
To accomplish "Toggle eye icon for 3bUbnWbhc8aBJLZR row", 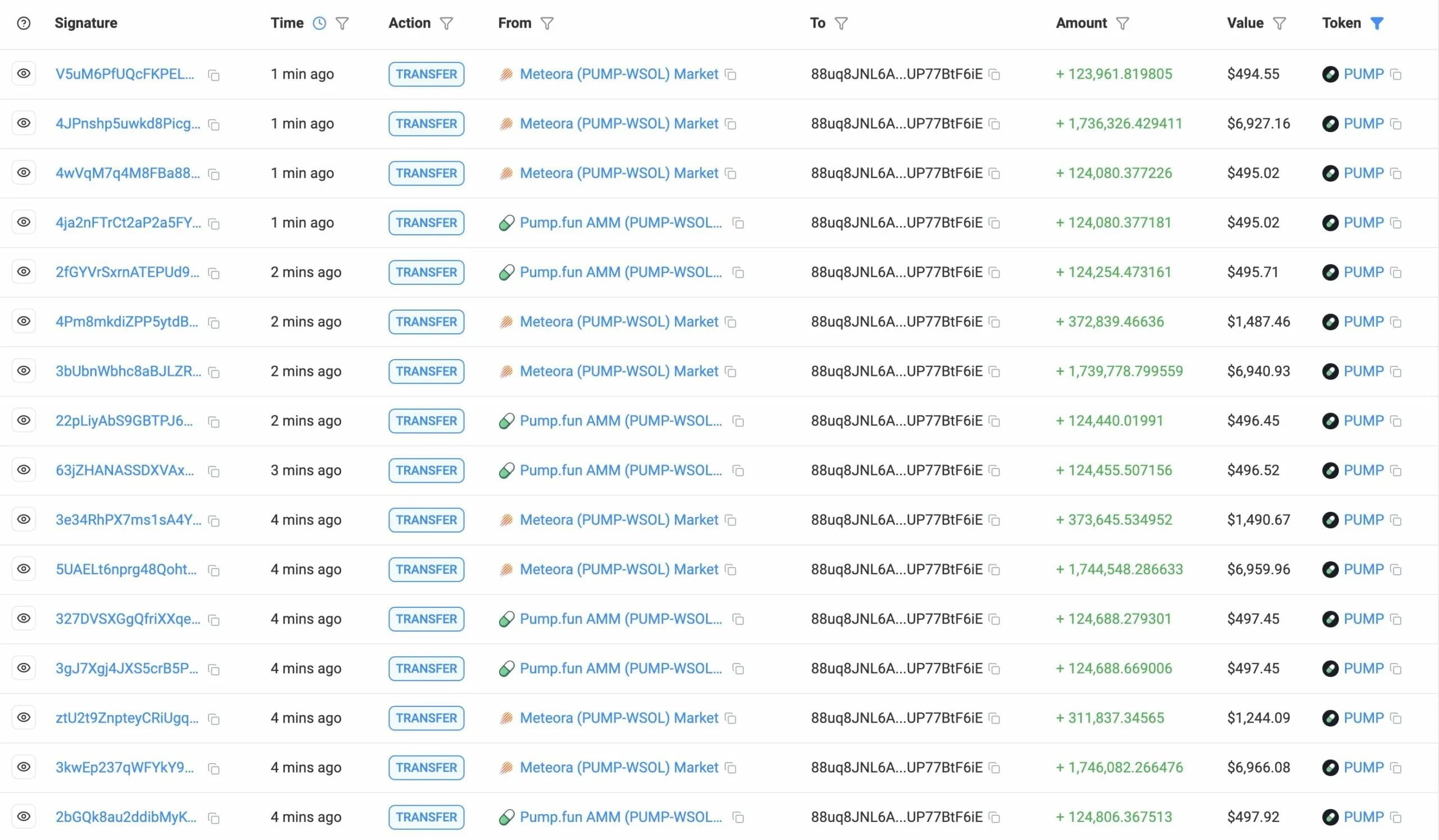I will (24, 370).
